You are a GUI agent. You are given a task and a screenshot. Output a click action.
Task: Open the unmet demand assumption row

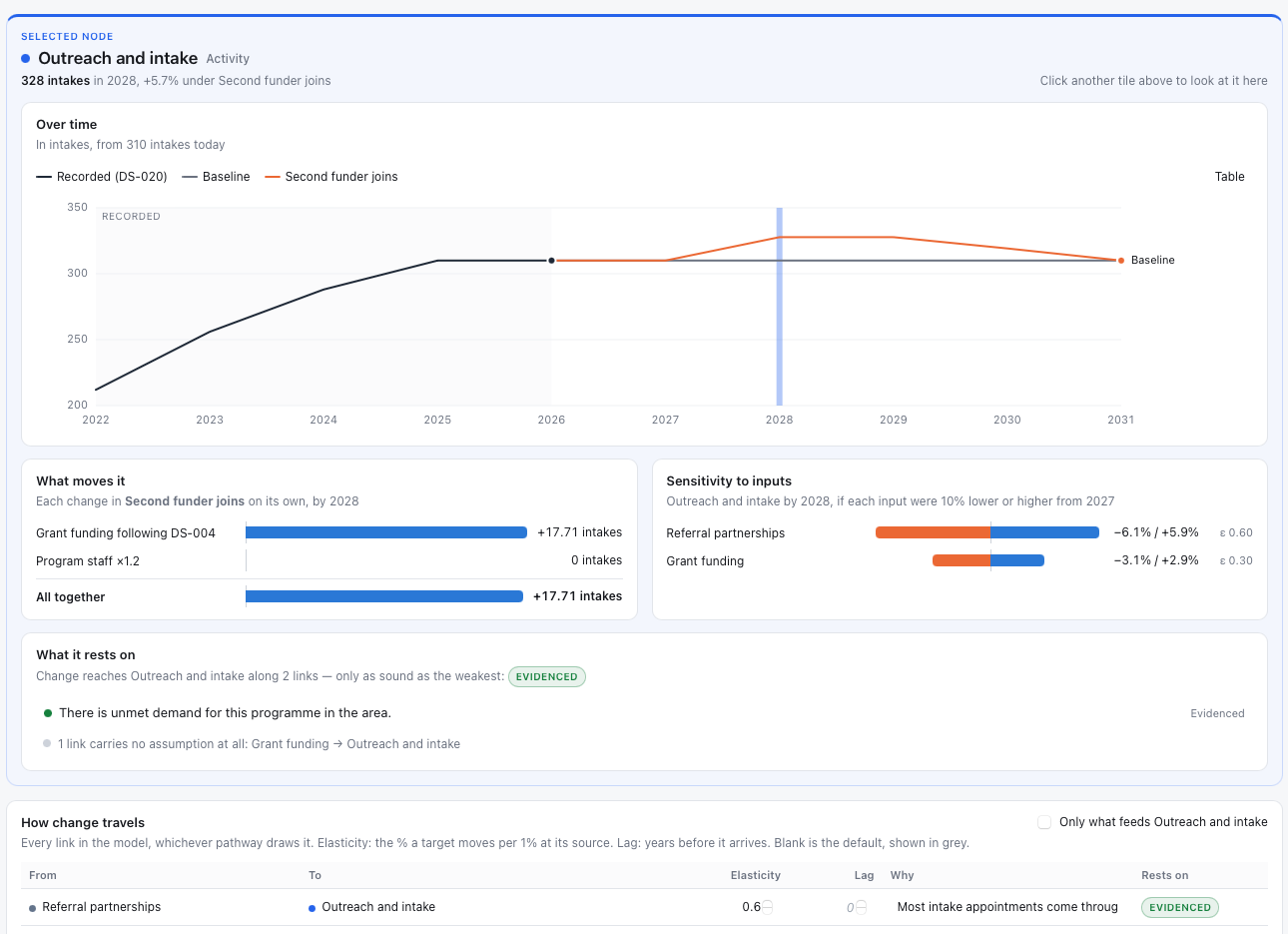(644, 713)
